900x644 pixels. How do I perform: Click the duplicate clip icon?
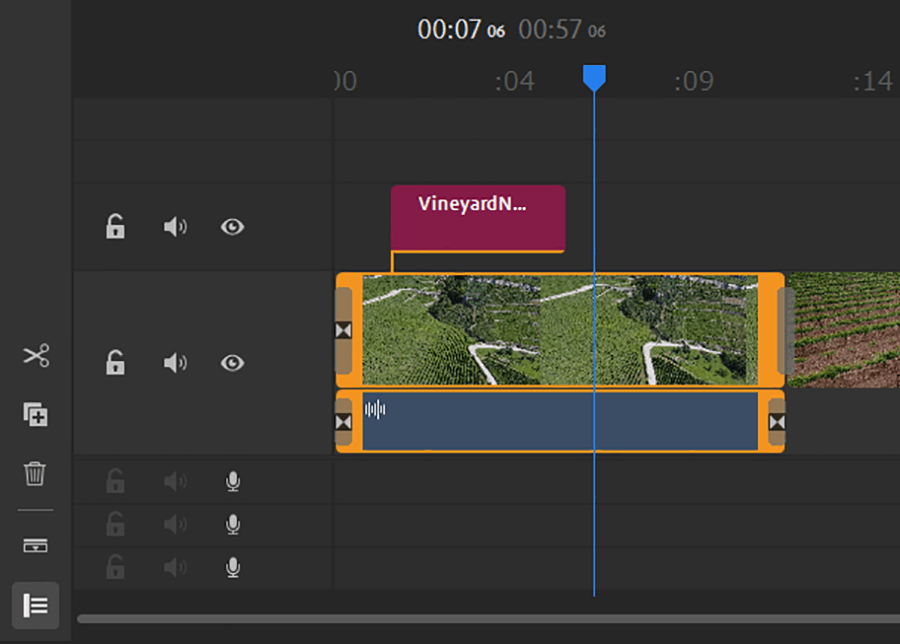(x=36, y=414)
